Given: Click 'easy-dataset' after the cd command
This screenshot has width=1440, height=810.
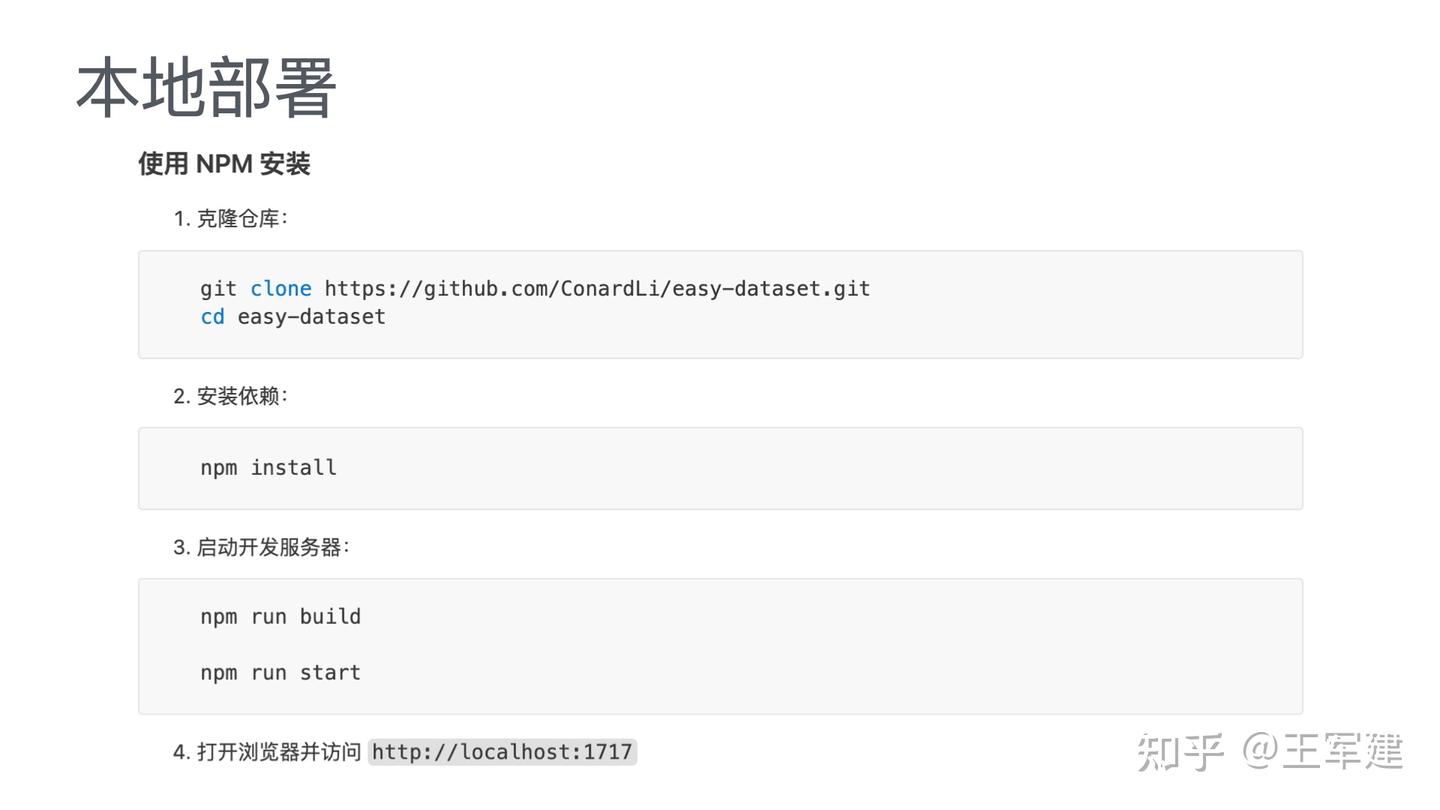Looking at the screenshot, I should (x=311, y=317).
